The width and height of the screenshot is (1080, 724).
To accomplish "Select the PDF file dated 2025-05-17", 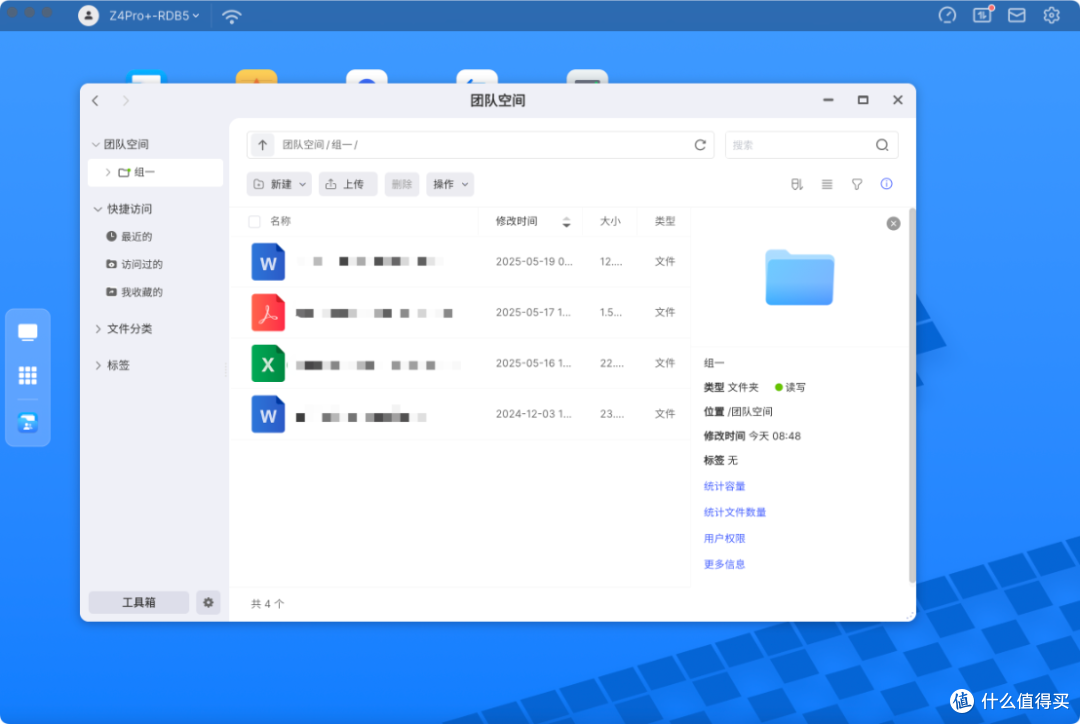I will click(x=459, y=313).
